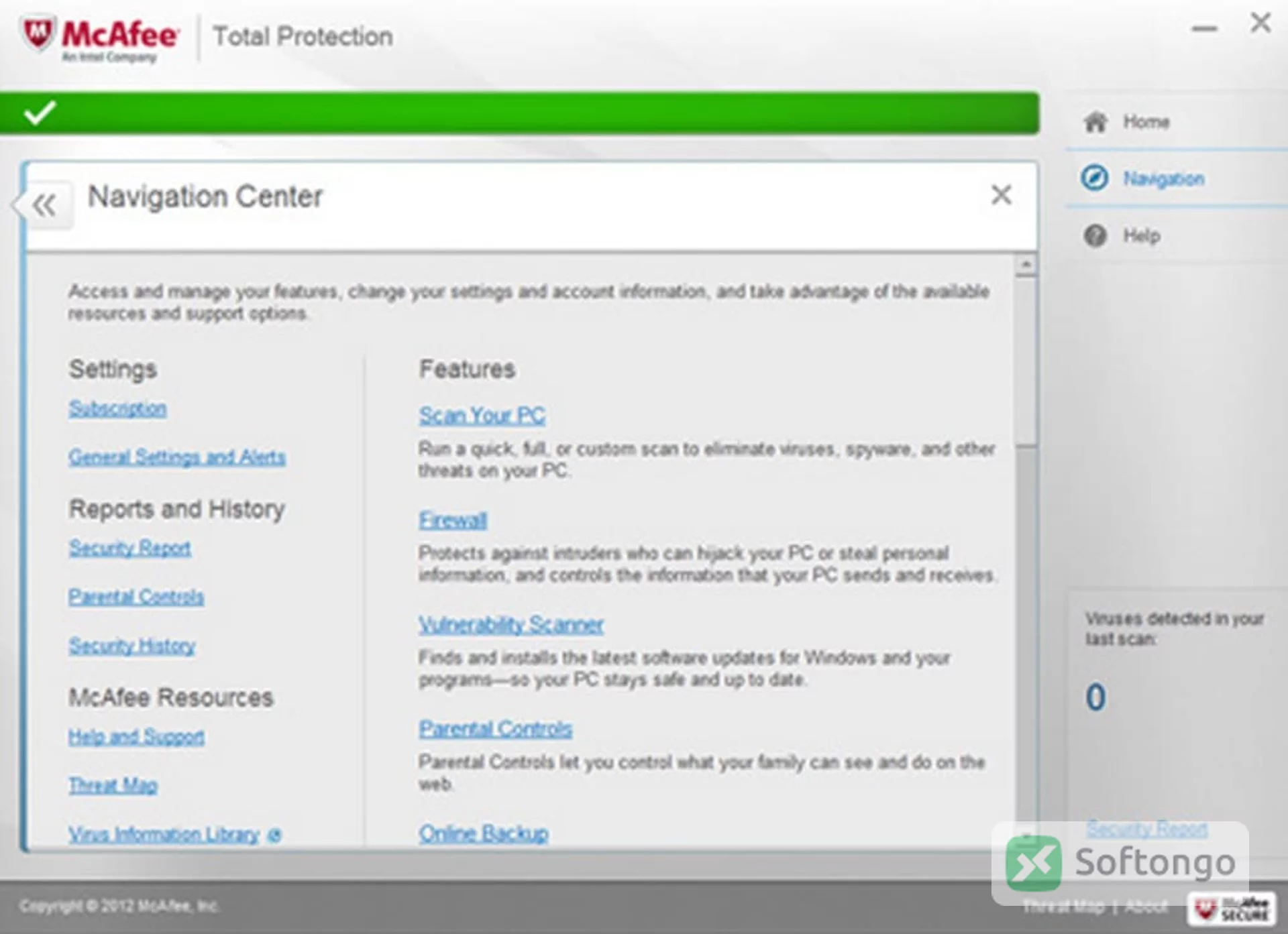Click the Copyright 2012 McAfee text
Viewport: 1288px width, 934px height.
119,907
